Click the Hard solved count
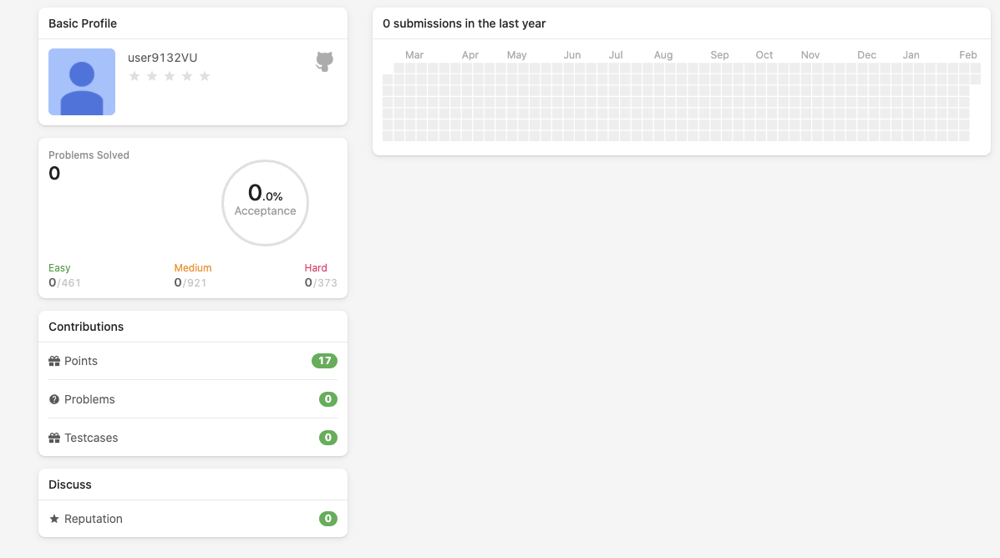The width and height of the screenshot is (1000, 558). (321, 283)
